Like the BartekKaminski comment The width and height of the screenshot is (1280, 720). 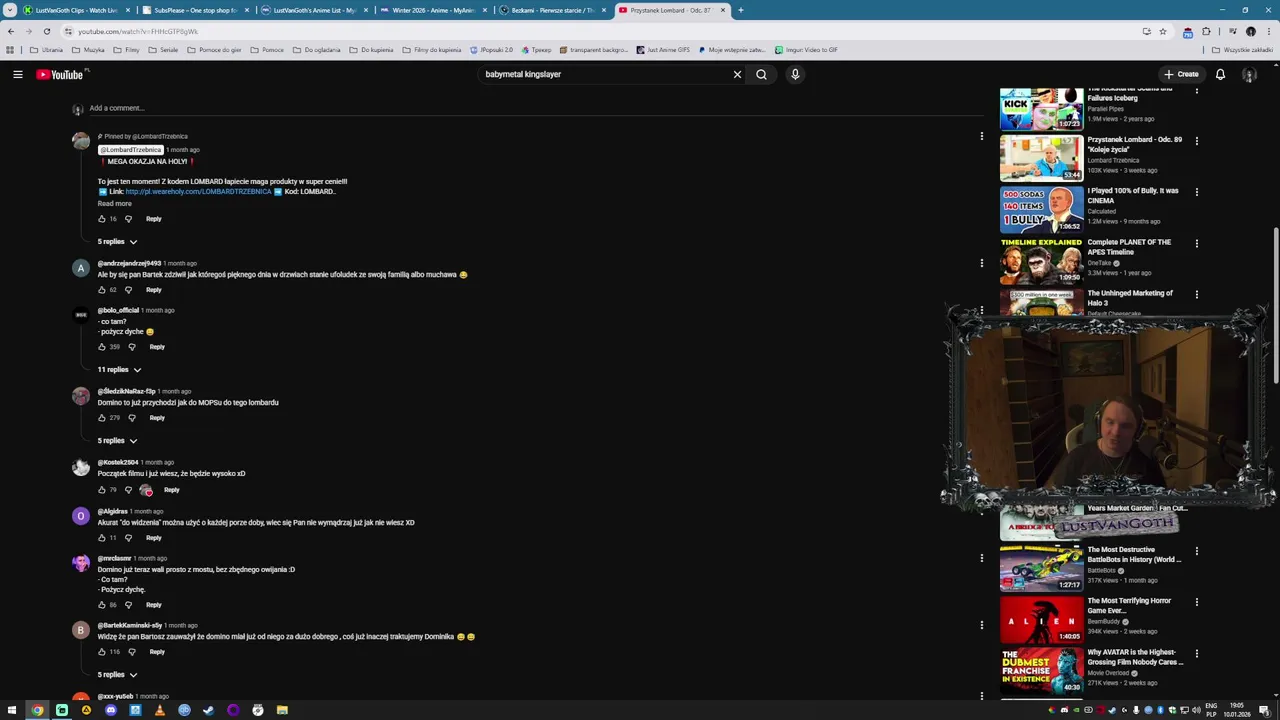[x=102, y=652]
